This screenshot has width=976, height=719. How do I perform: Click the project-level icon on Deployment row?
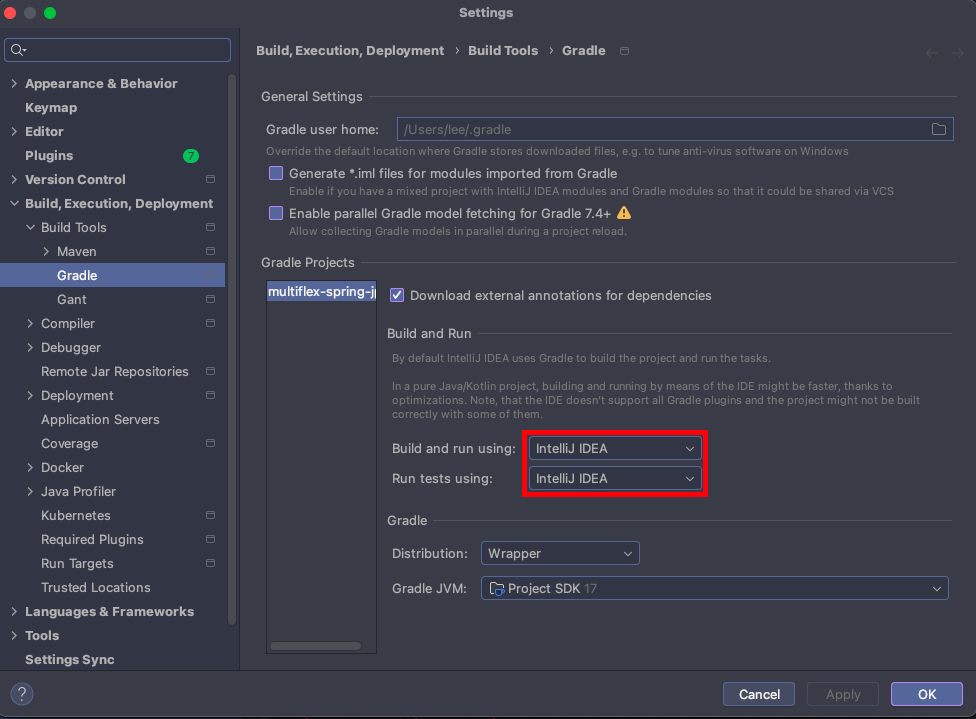click(x=210, y=395)
